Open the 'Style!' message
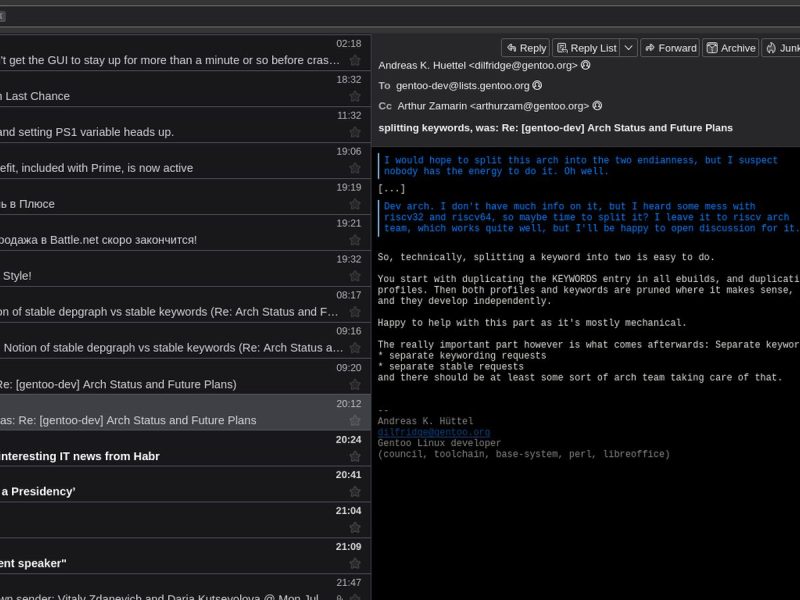This screenshot has height=600, width=800. (185, 269)
